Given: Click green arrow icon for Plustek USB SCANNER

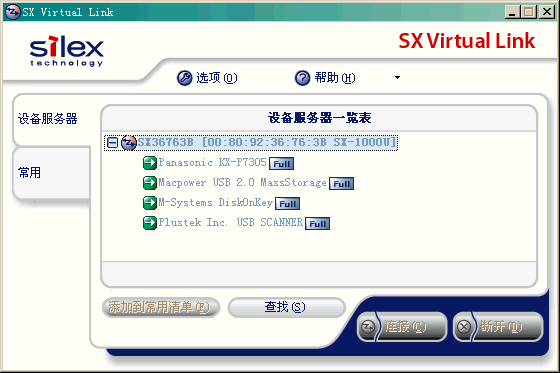Looking at the screenshot, I should (150, 223).
